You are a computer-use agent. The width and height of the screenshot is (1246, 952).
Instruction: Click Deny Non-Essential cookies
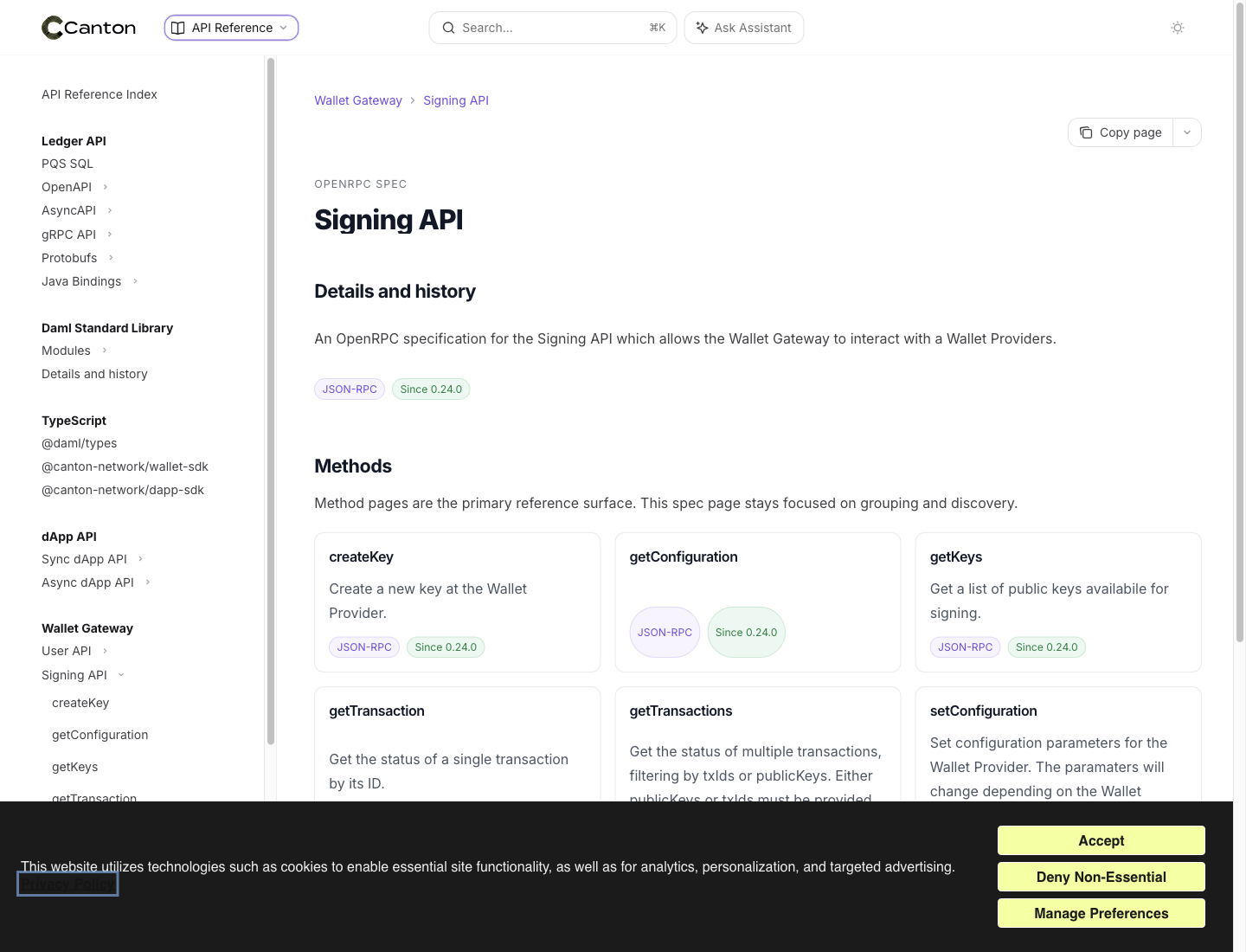[x=1101, y=877]
